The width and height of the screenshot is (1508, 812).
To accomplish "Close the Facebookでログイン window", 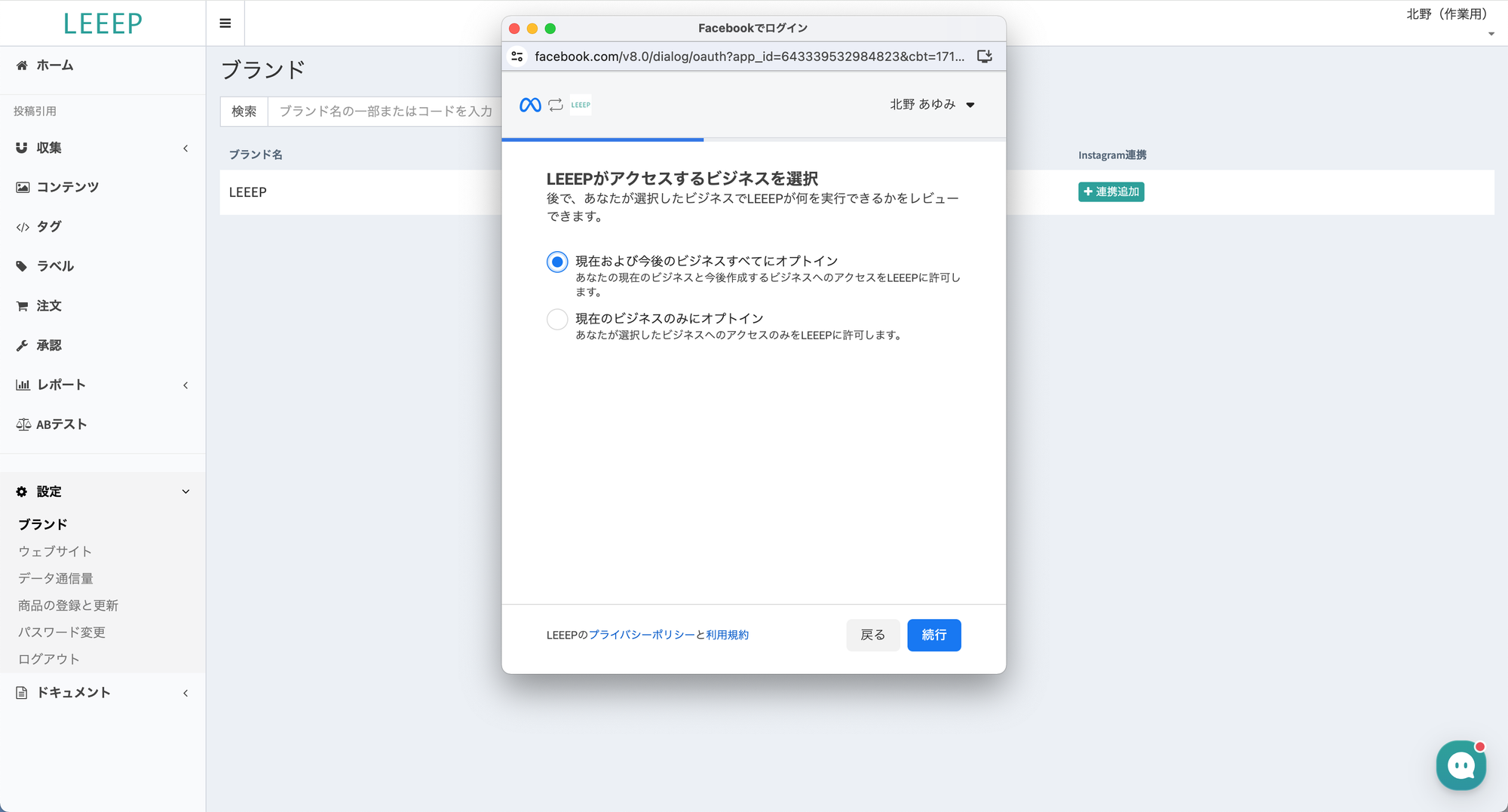I will point(514,29).
